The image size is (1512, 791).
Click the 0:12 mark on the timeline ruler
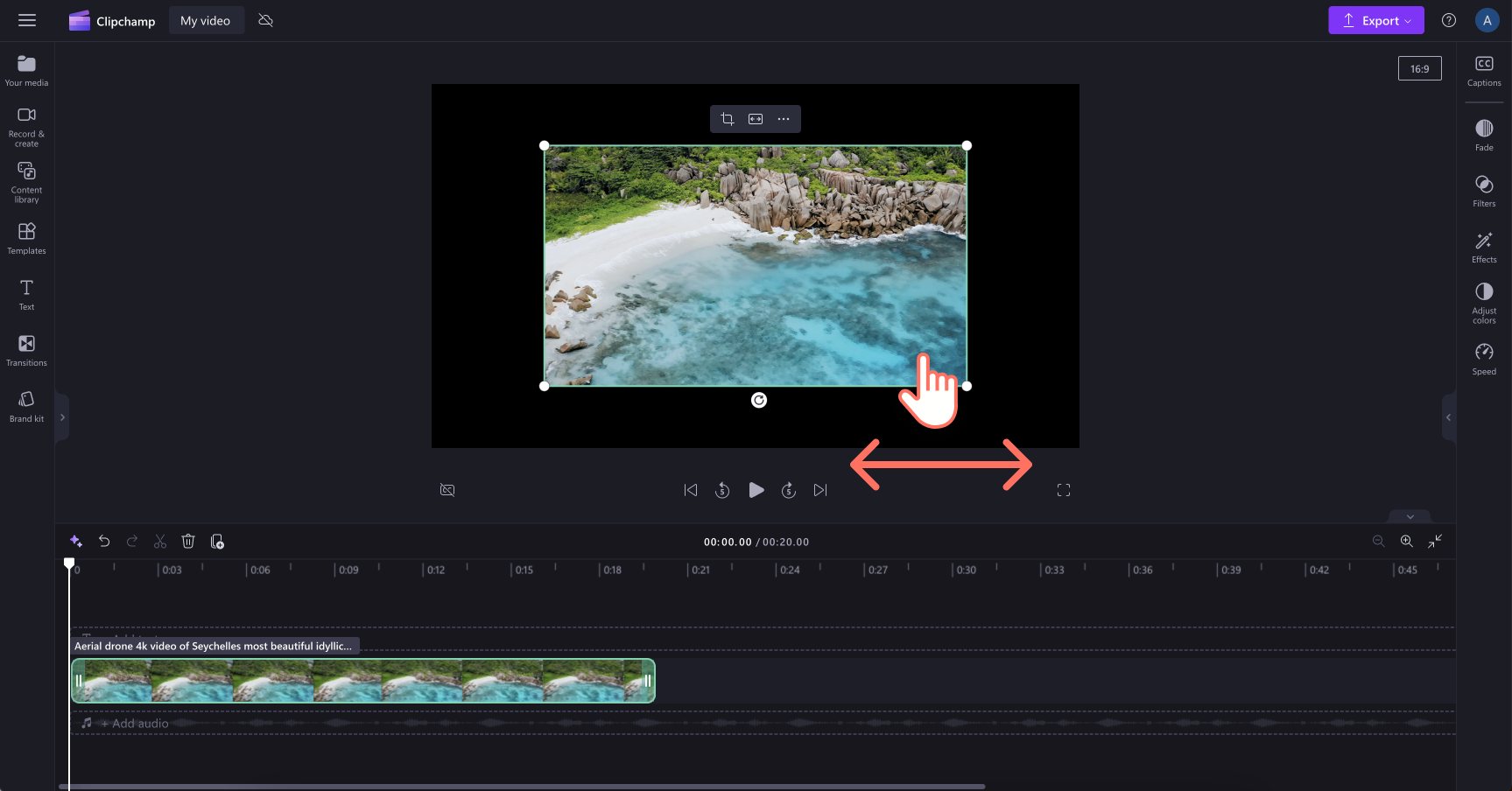click(435, 570)
